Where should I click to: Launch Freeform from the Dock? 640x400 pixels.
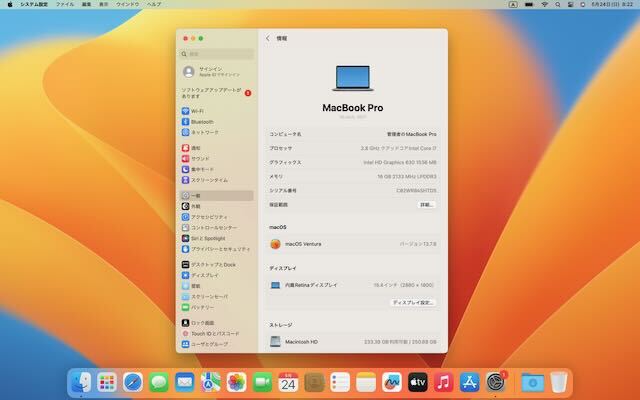[392, 382]
